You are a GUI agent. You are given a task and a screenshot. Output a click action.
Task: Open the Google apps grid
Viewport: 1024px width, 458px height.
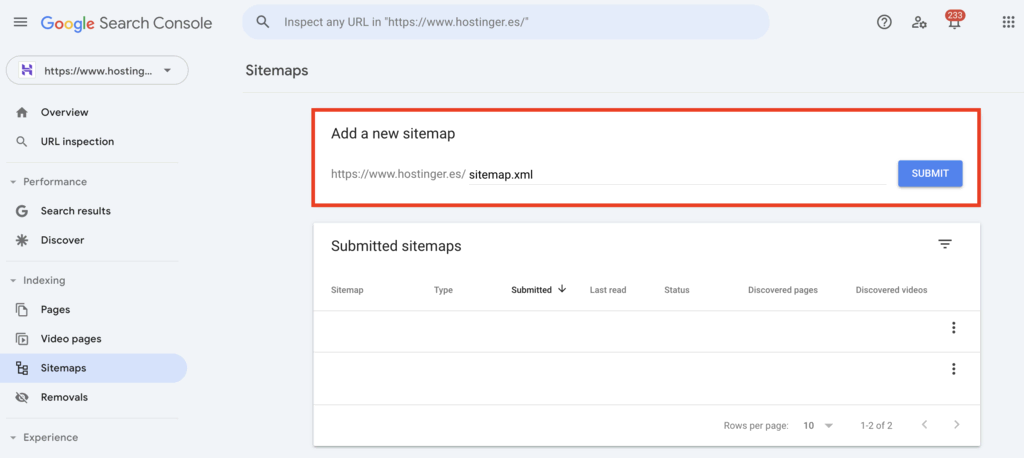click(1008, 22)
